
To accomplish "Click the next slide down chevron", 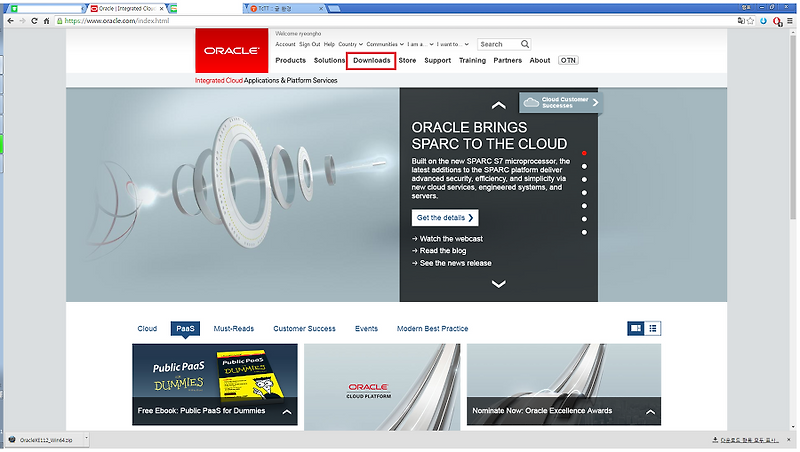I will pyautogui.click(x=498, y=284).
